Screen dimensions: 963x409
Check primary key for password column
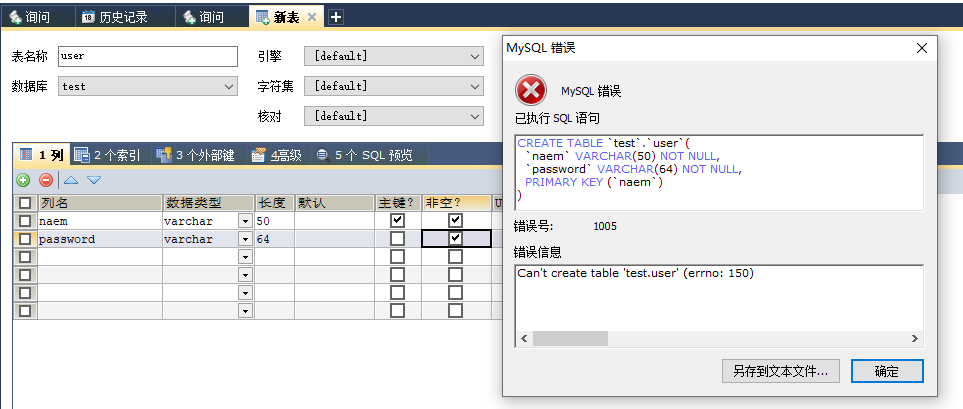tap(397, 239)
